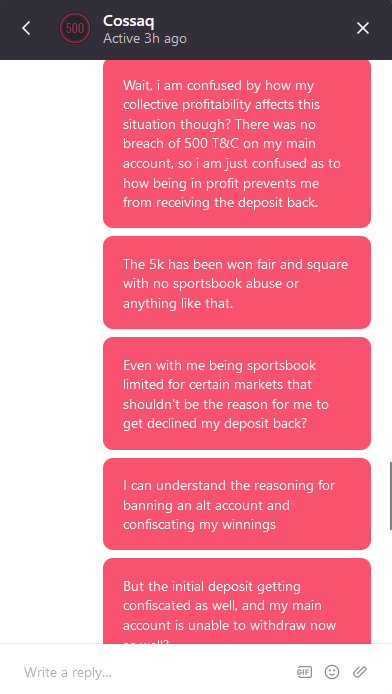Click the Cossaq contact name
The height and width of the screenshot is (694, 392).
pos(128,21)
